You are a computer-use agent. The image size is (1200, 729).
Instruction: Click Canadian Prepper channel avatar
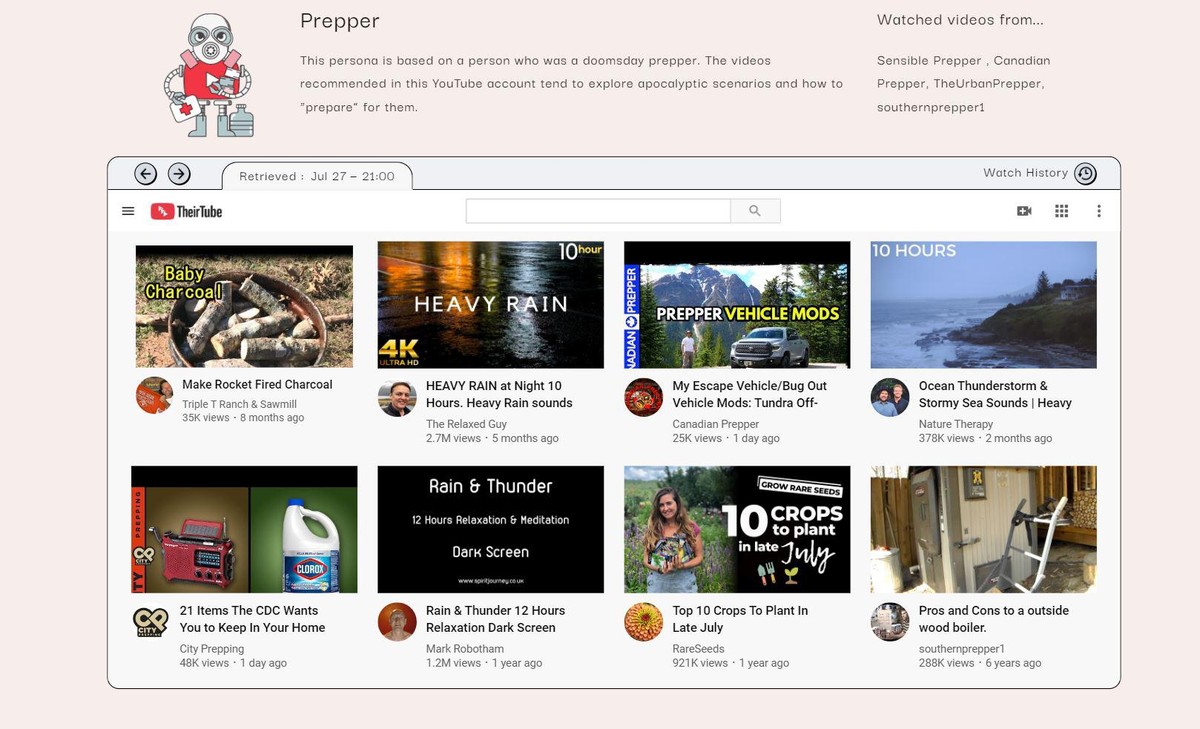point(643,398)
